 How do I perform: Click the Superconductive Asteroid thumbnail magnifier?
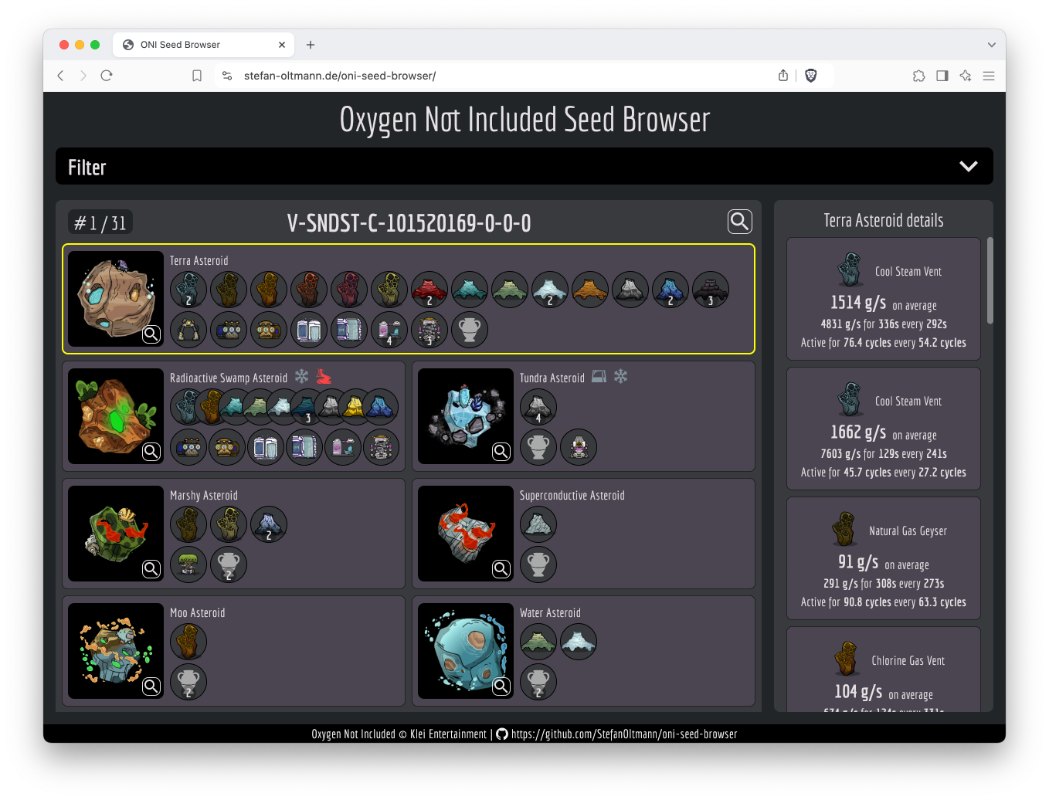pyautogui.click(x=501, y=569)
